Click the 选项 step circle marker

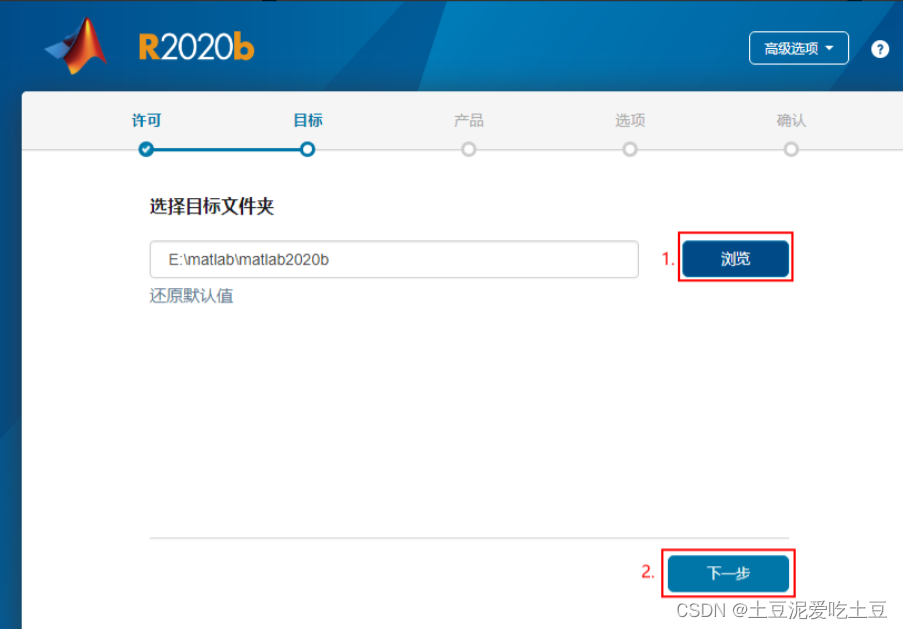[x=630, y=150]
